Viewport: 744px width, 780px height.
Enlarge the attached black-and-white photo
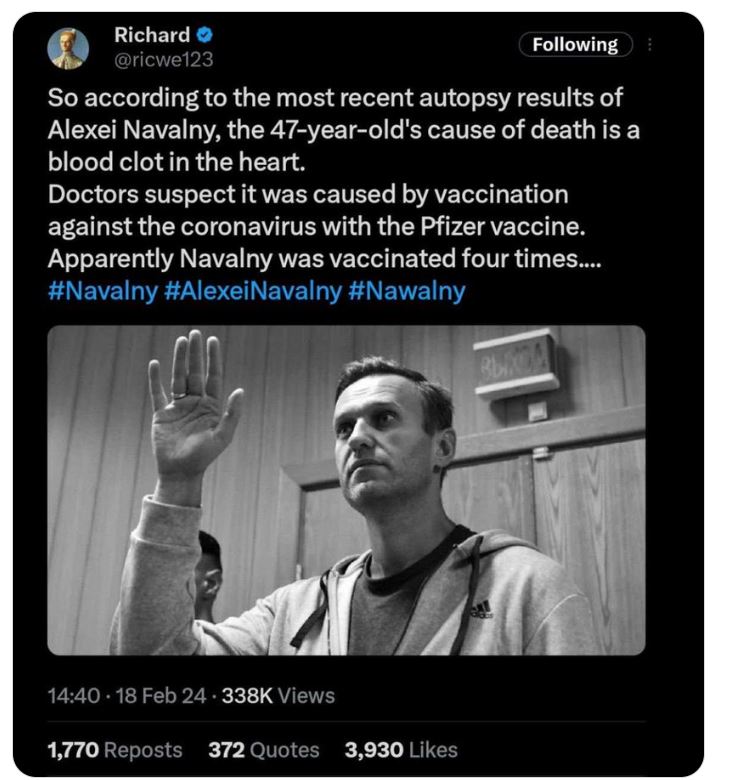coord(346,490)
